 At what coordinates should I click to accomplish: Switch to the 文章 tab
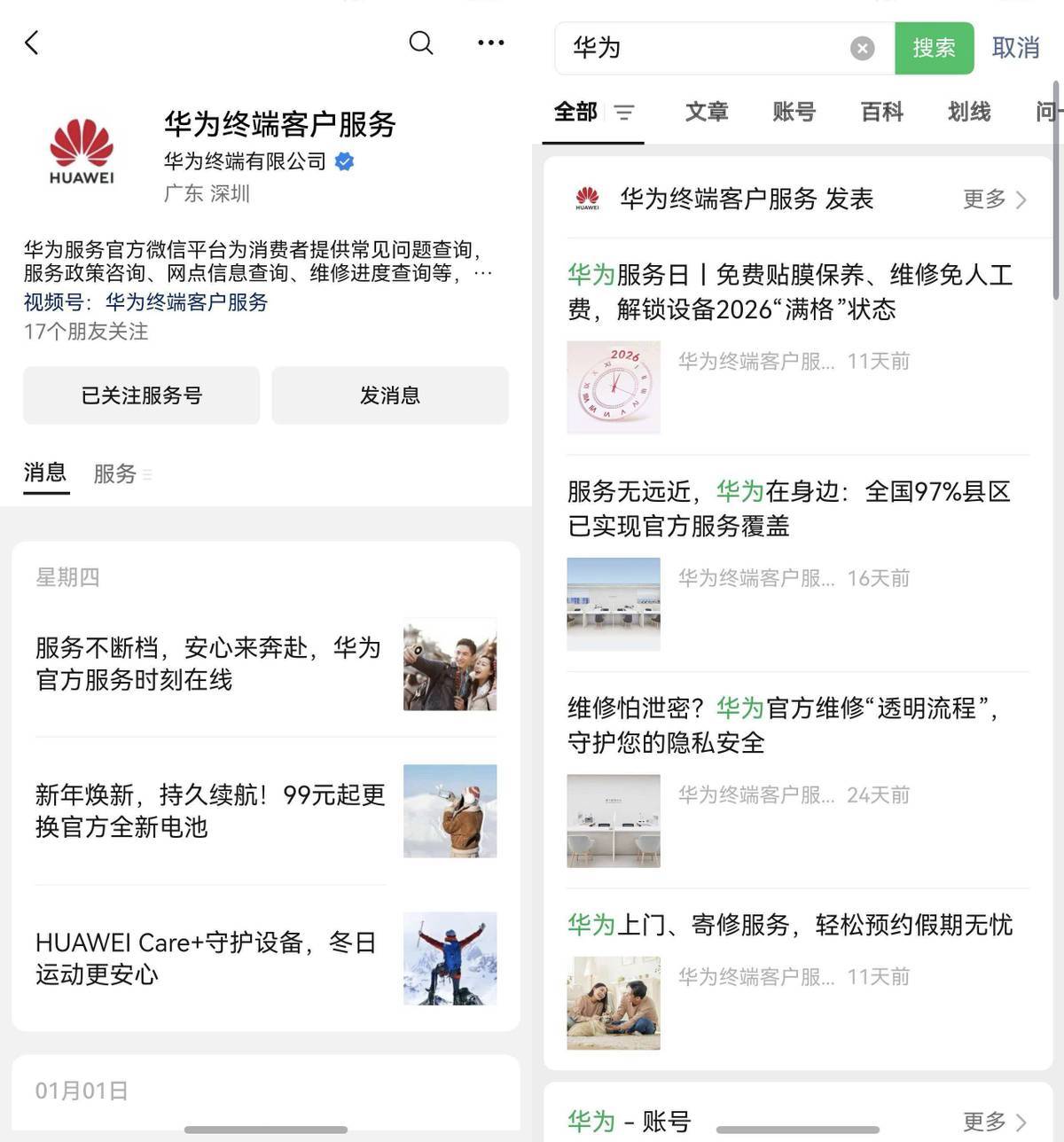pos(707,112)
